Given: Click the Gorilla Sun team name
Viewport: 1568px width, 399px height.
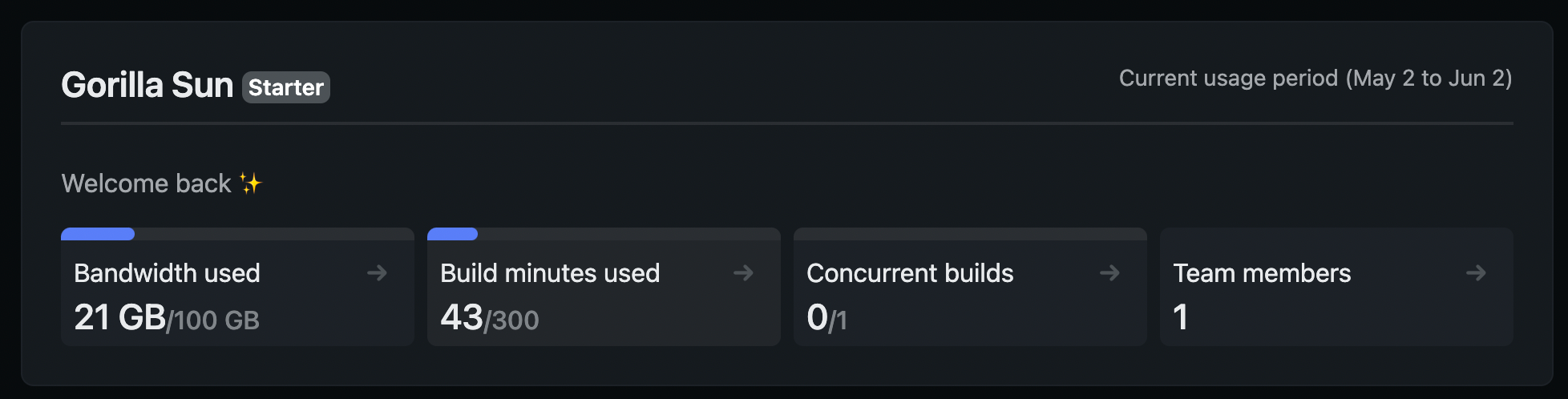Looking at the screenshot, I should click(x=148, y=85).
